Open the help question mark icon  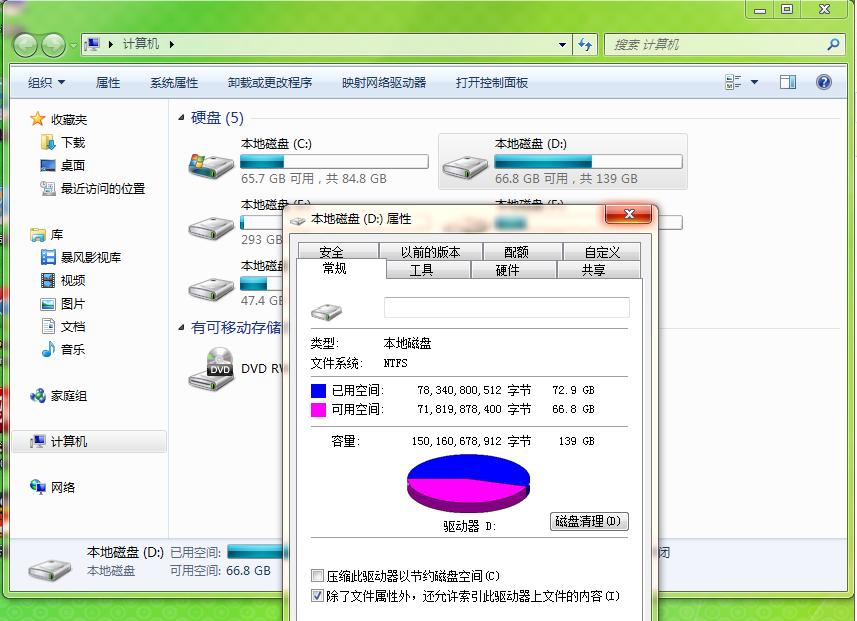pyautogui.click(x=822, y=81)
